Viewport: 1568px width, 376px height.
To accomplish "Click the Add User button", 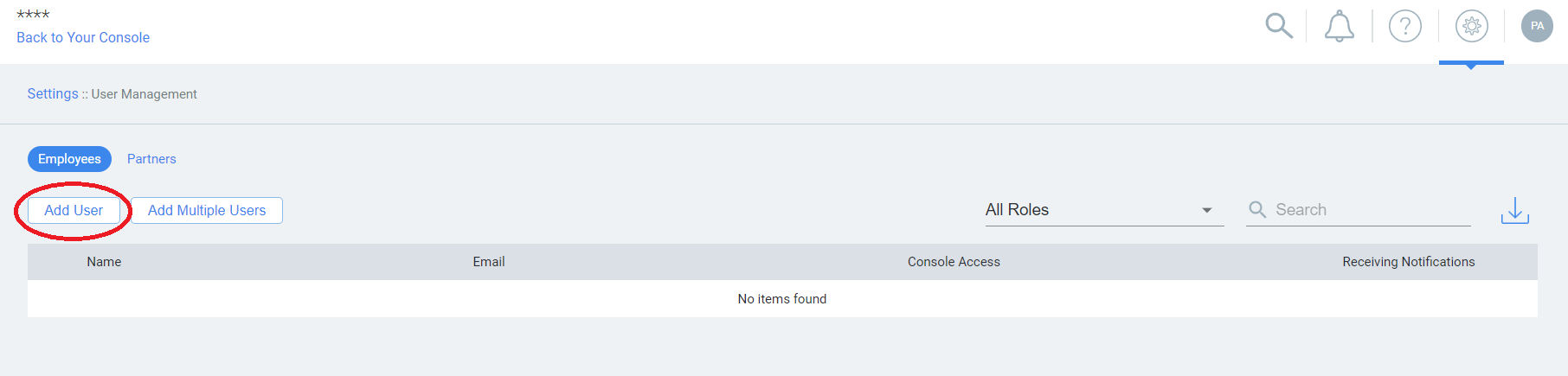I will pyautogui.click(x=74, y=210).
